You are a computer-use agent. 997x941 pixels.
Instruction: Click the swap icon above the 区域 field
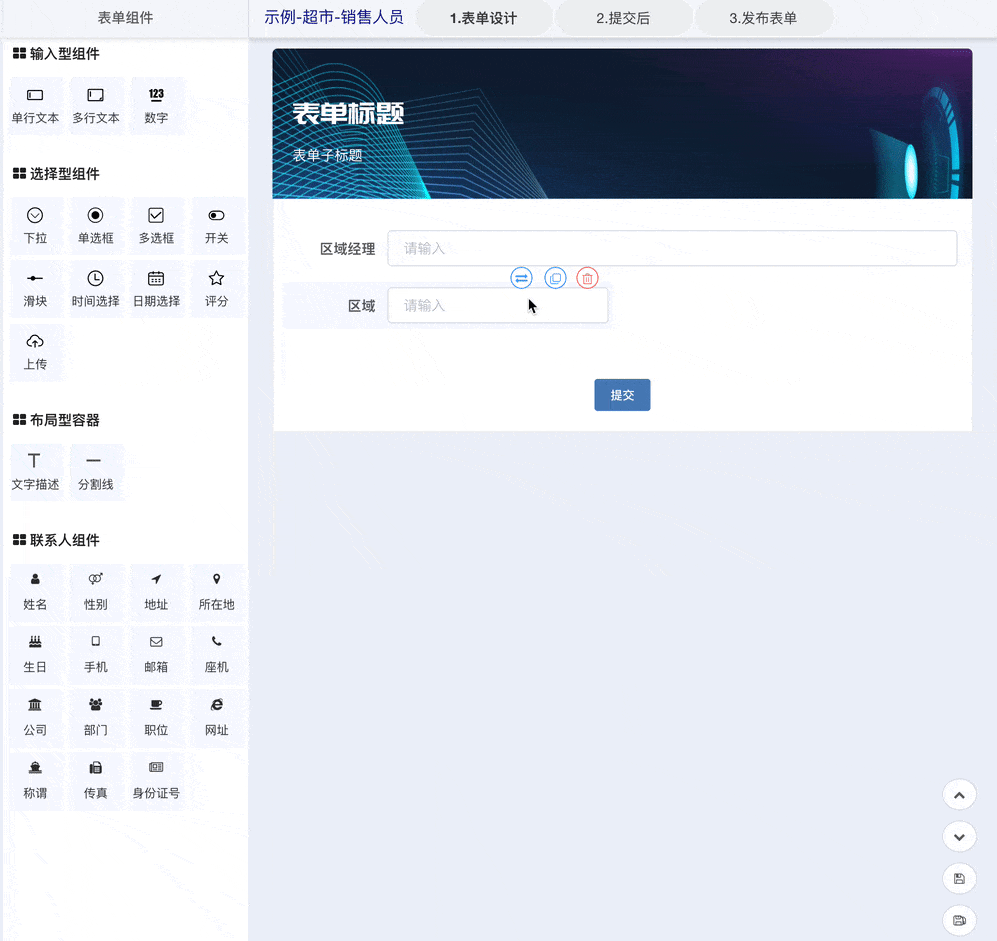(521, 278)
